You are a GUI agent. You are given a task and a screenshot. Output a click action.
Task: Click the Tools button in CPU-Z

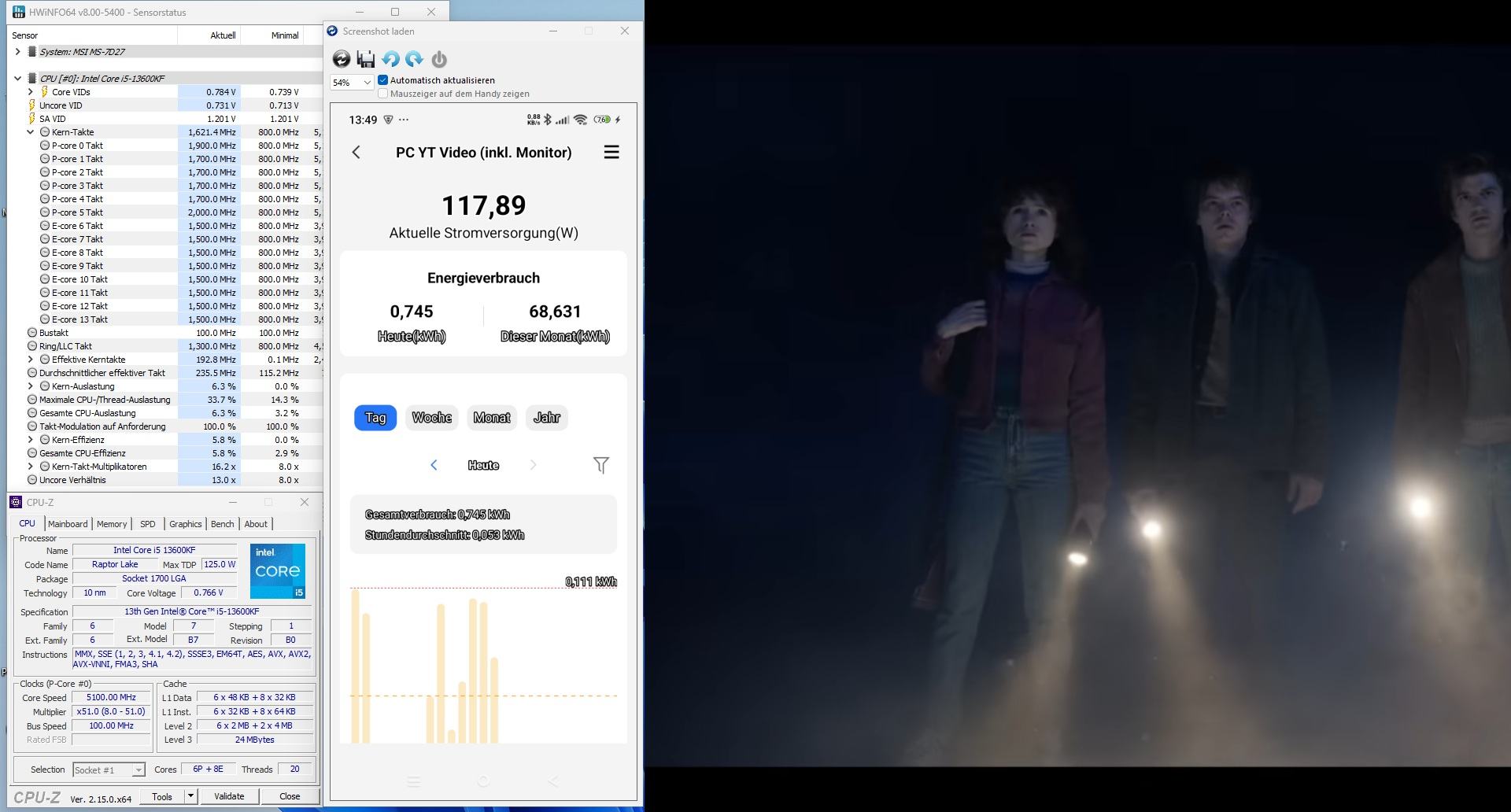pyautogui.click(x=162, y=796)
